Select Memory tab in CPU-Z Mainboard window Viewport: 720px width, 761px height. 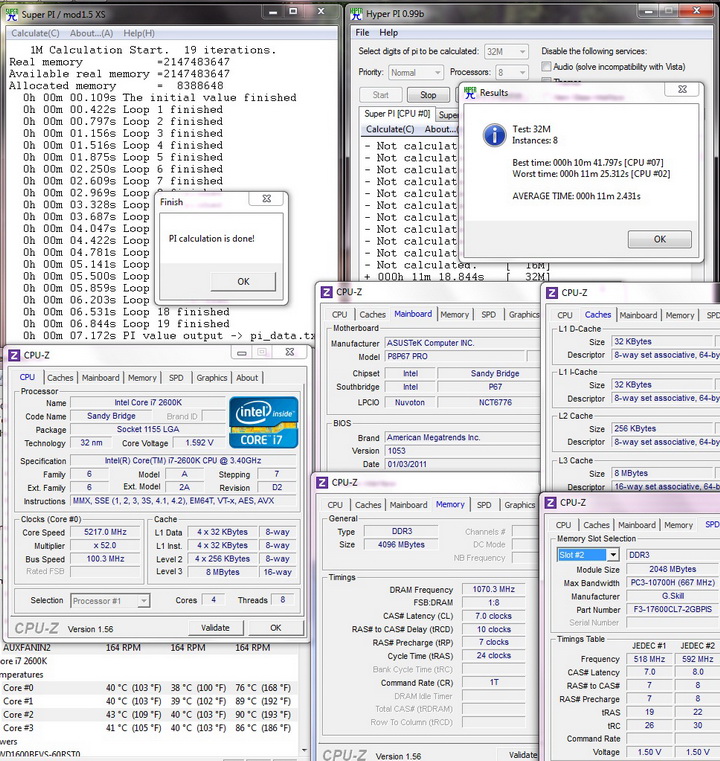pos(455,314)
